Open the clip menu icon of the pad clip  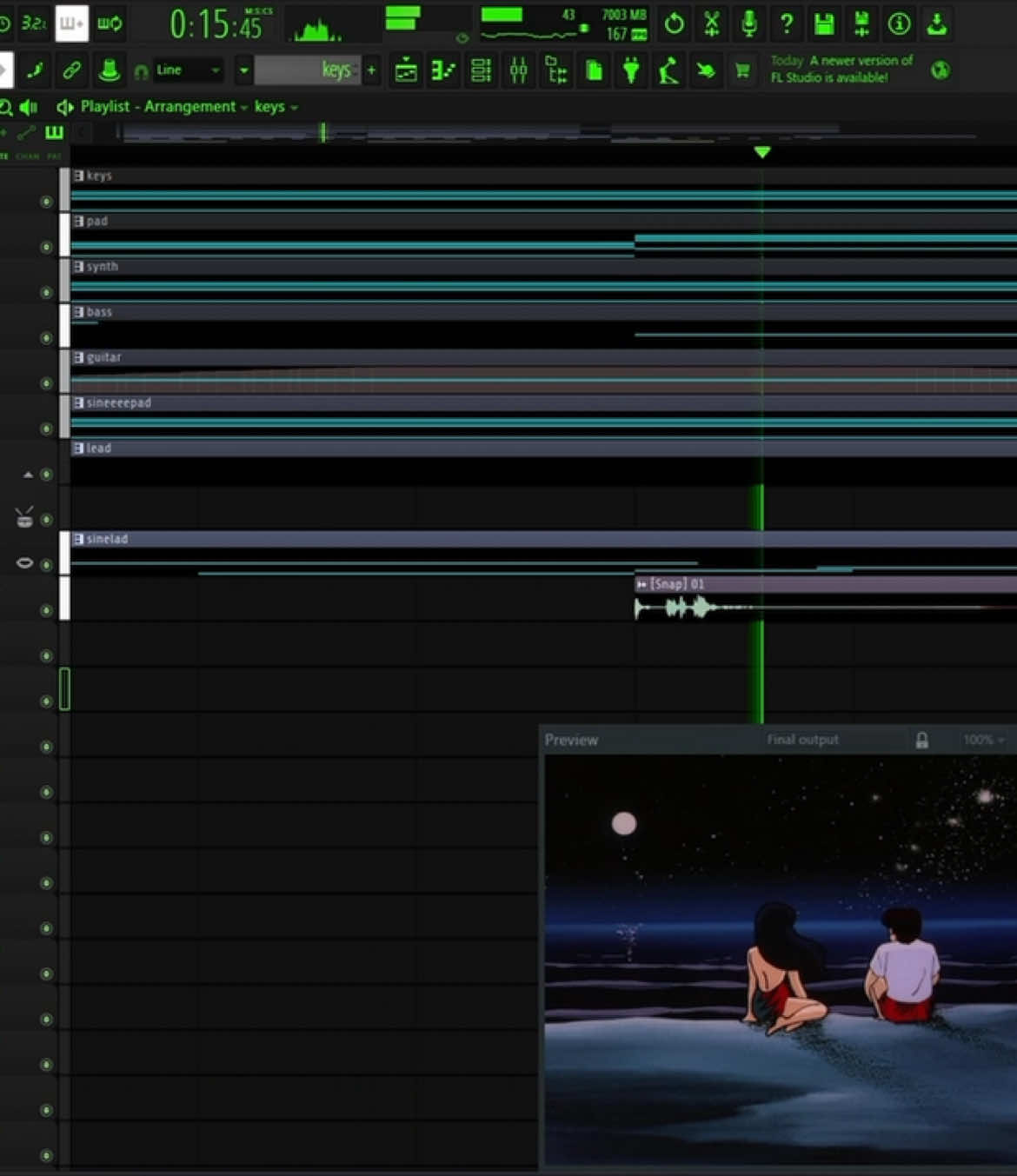78,221
